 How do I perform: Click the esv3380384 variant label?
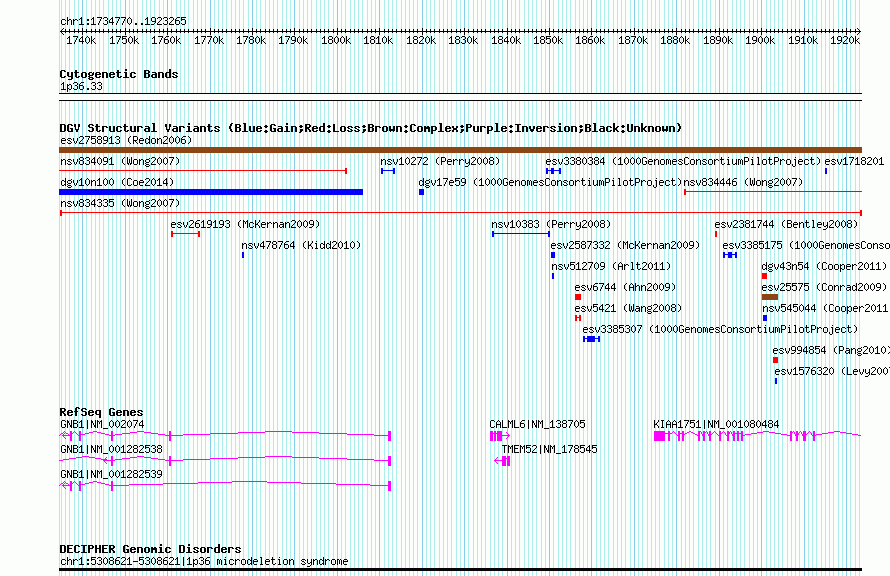click(683, 161)
